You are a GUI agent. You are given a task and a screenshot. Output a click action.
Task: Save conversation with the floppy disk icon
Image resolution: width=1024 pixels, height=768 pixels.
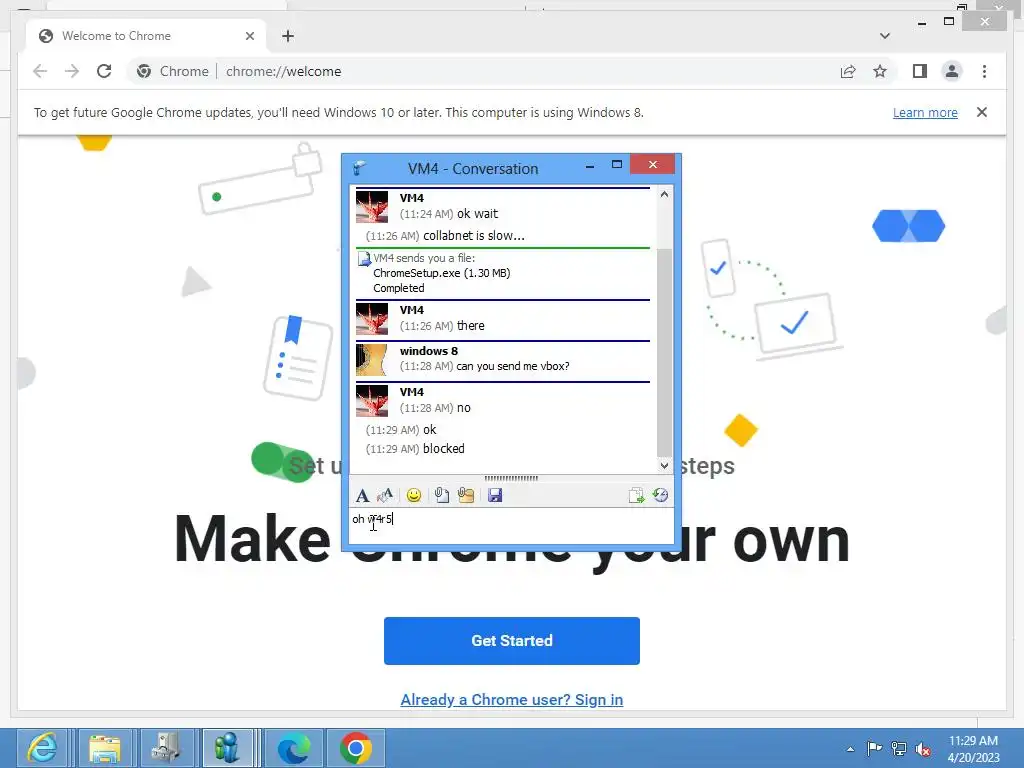tap(495, 496)
